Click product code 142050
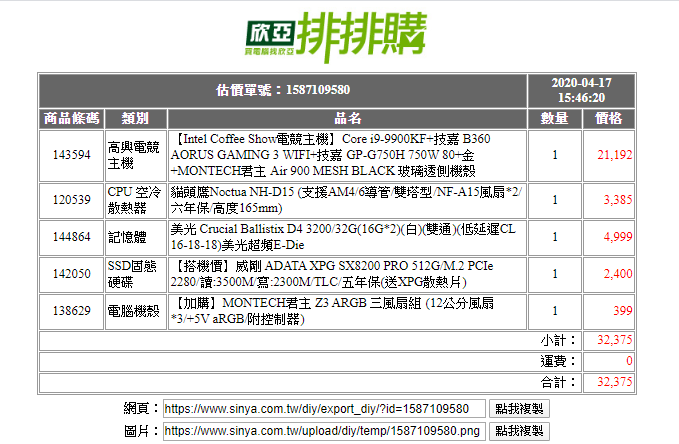Screen dimensions: 679x444 tap(71, 274)
